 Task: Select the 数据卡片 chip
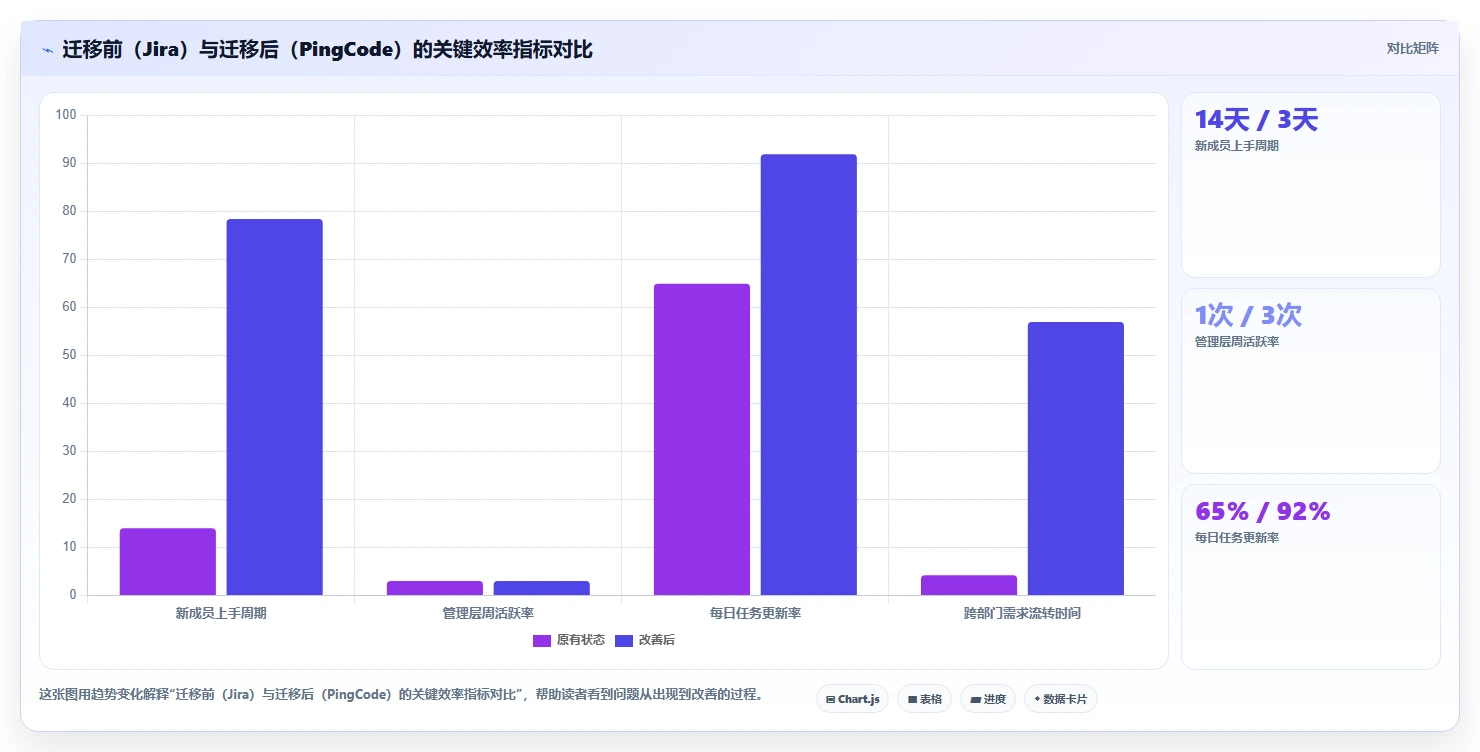[x=1060, y=699]
